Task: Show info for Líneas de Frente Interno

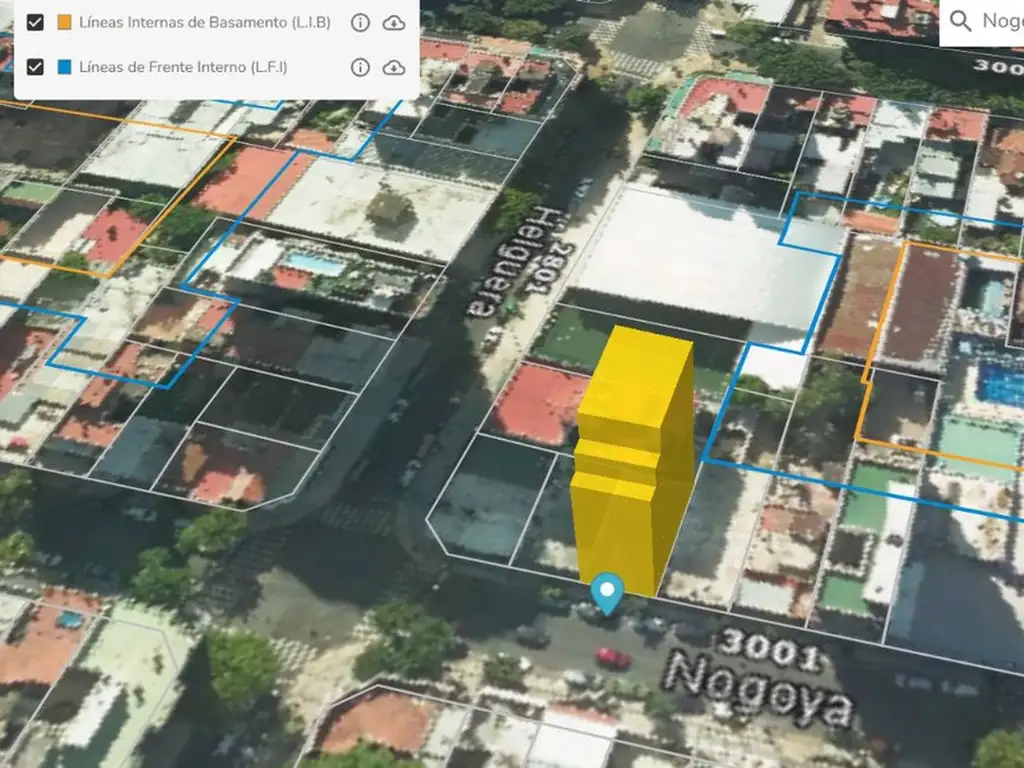Action: coord(360,67)
